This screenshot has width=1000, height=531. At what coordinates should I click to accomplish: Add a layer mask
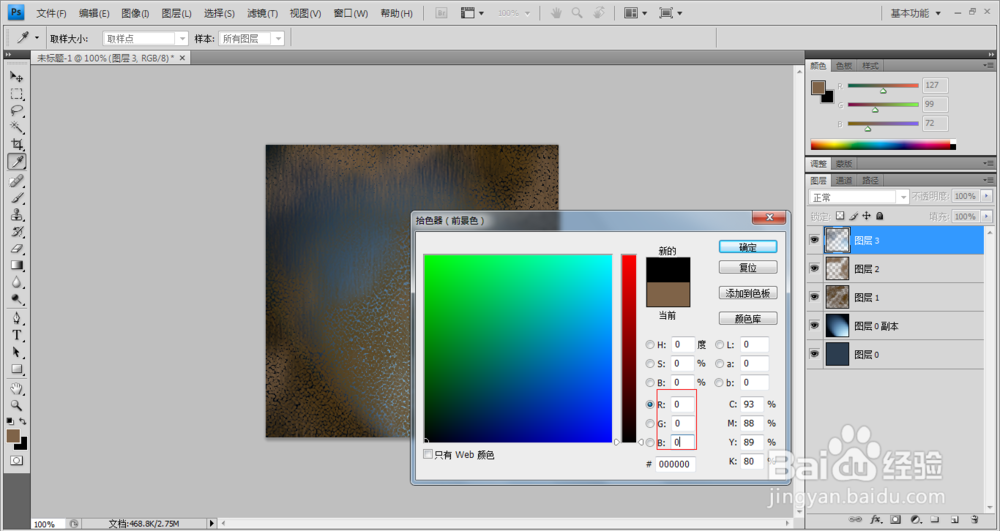(x=895, y=520)
